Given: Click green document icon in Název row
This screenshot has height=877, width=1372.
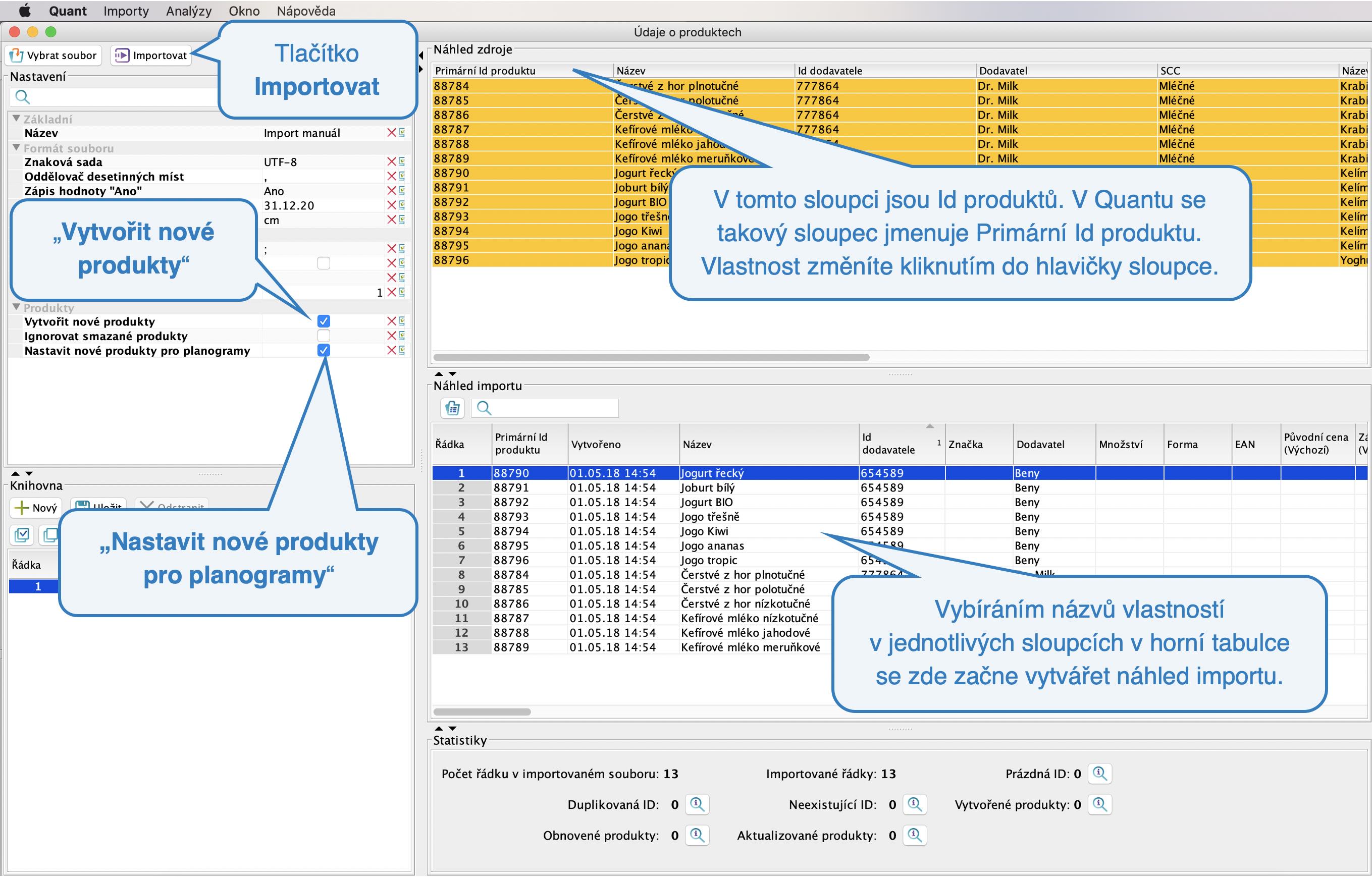Looking at the screenshot, I should (402, 133).
